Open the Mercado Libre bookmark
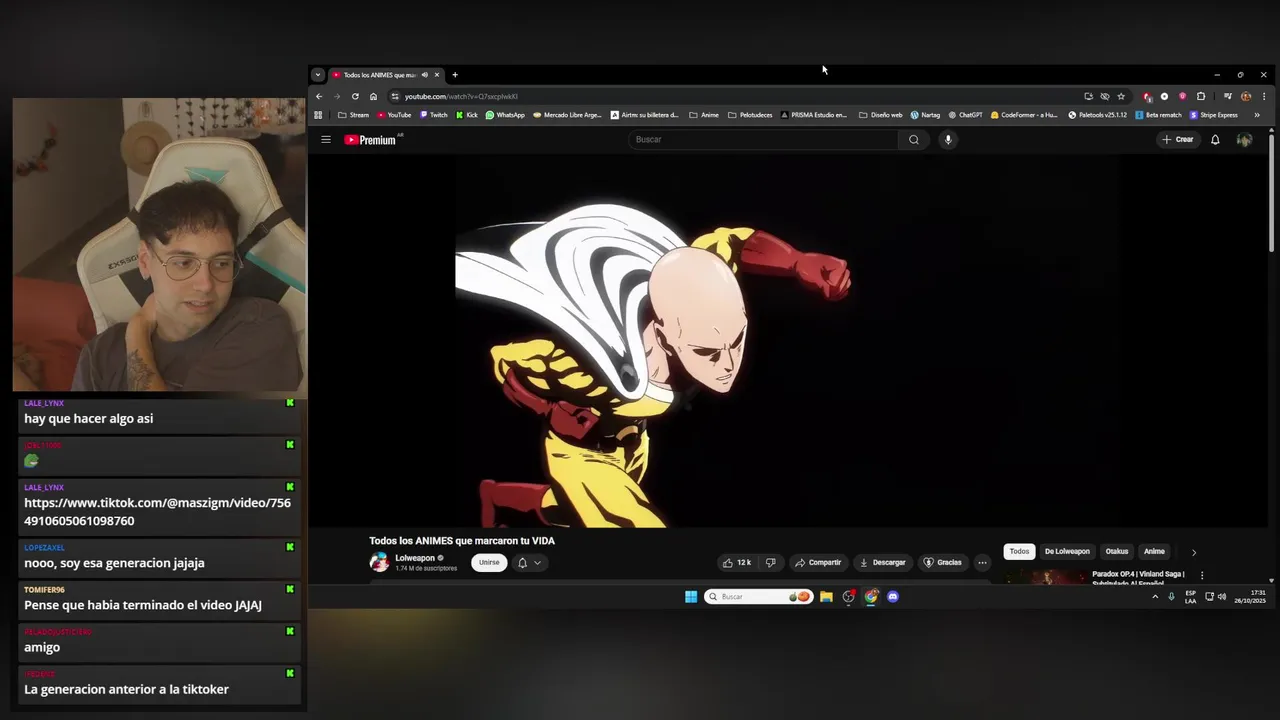 point(567,115)
